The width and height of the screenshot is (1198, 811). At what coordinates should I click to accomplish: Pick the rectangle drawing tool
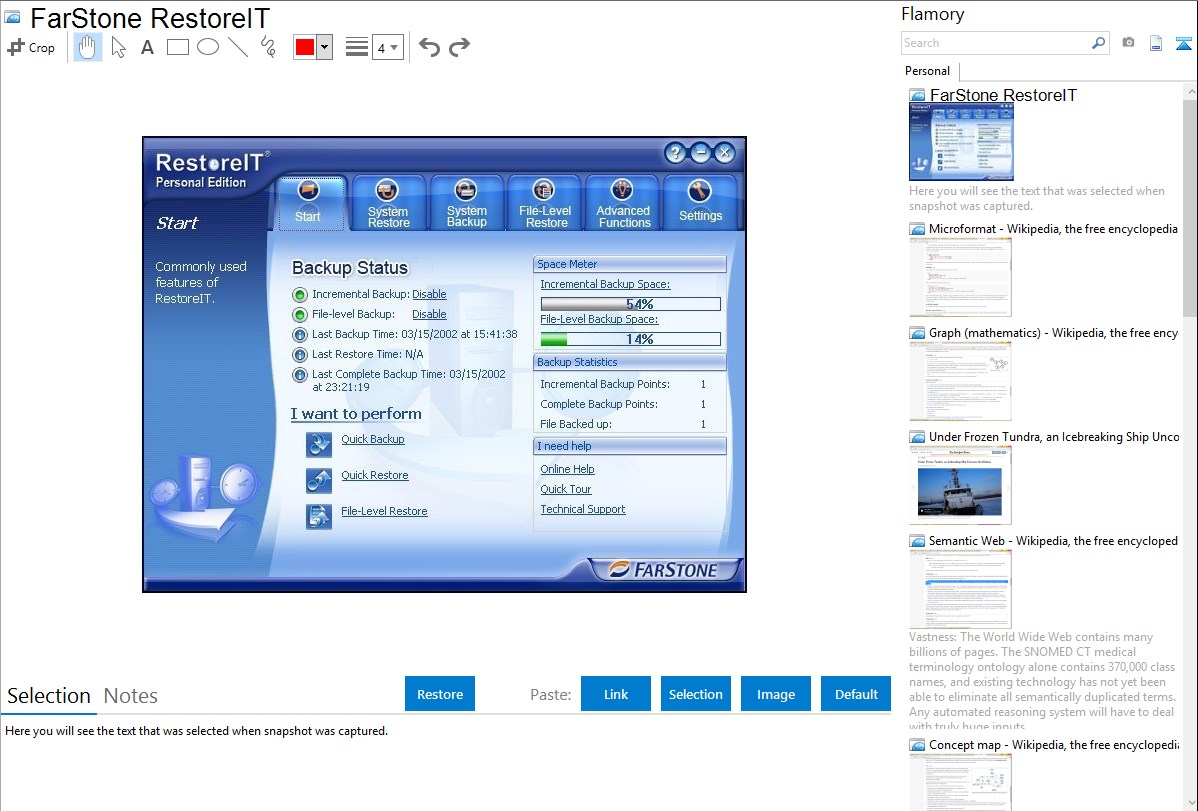pos(177,47)
